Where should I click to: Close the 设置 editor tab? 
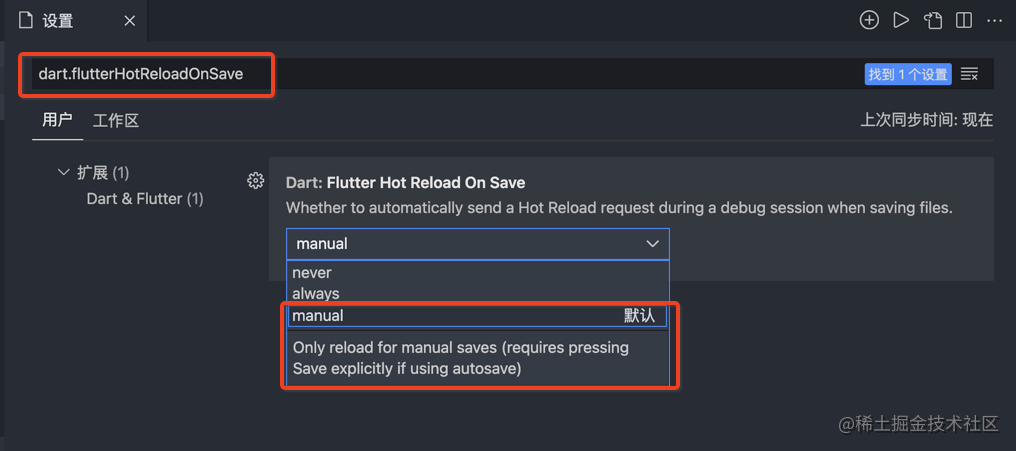tap(130, 21)
